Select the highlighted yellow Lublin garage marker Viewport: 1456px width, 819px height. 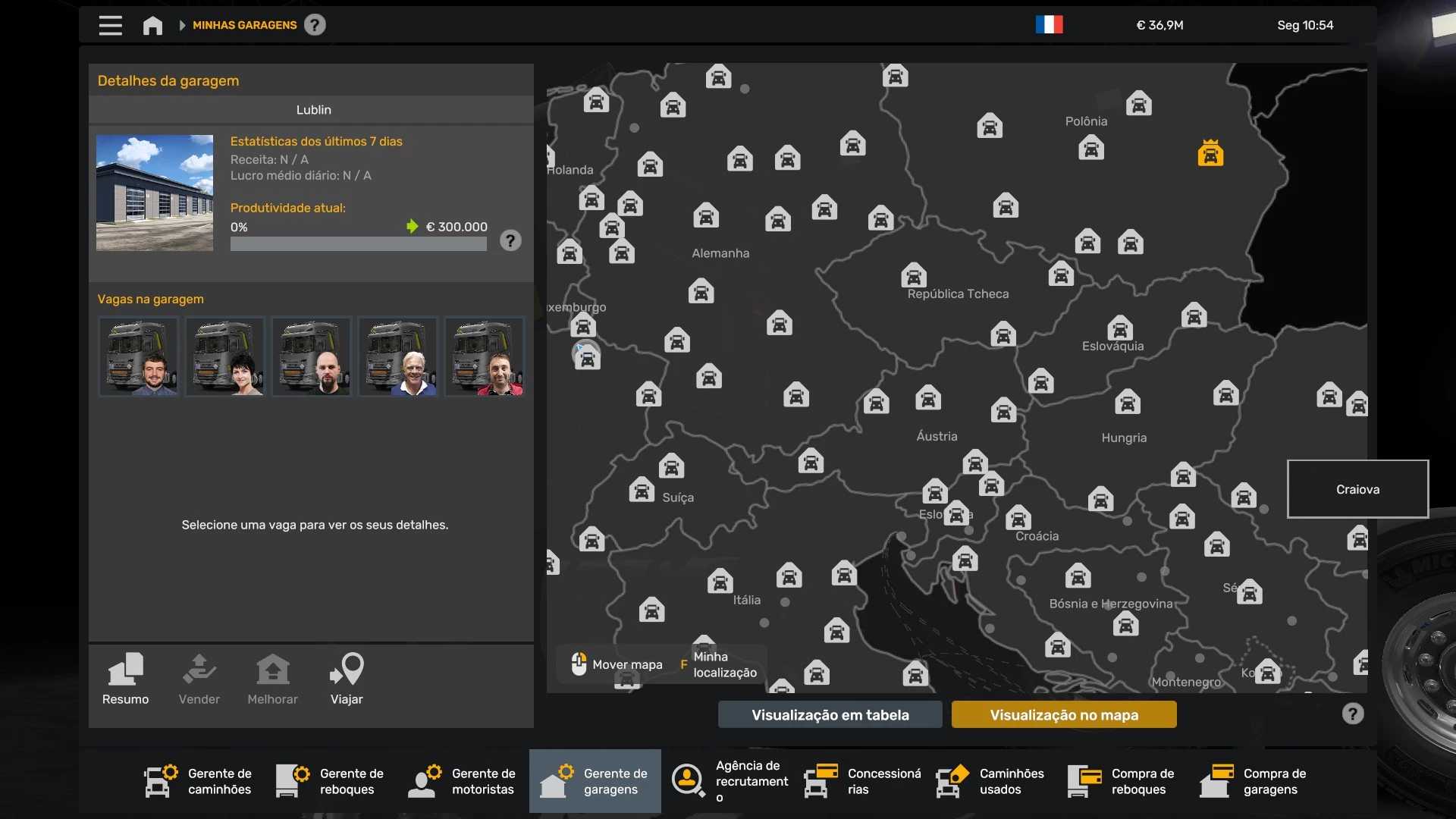1210,153
